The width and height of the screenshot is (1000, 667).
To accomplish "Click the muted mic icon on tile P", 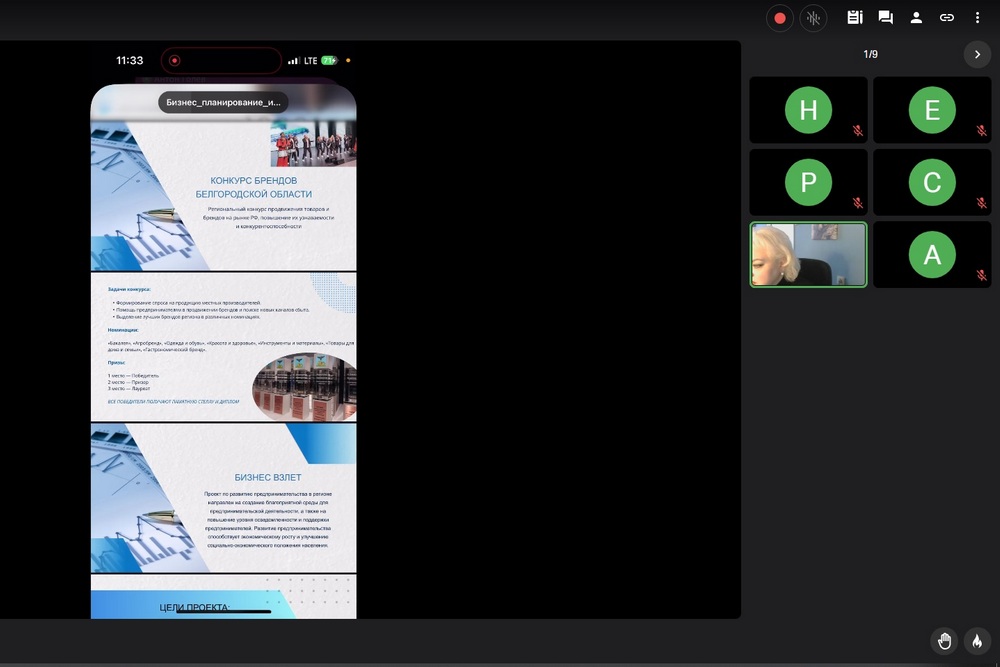I will pos(857,203).
